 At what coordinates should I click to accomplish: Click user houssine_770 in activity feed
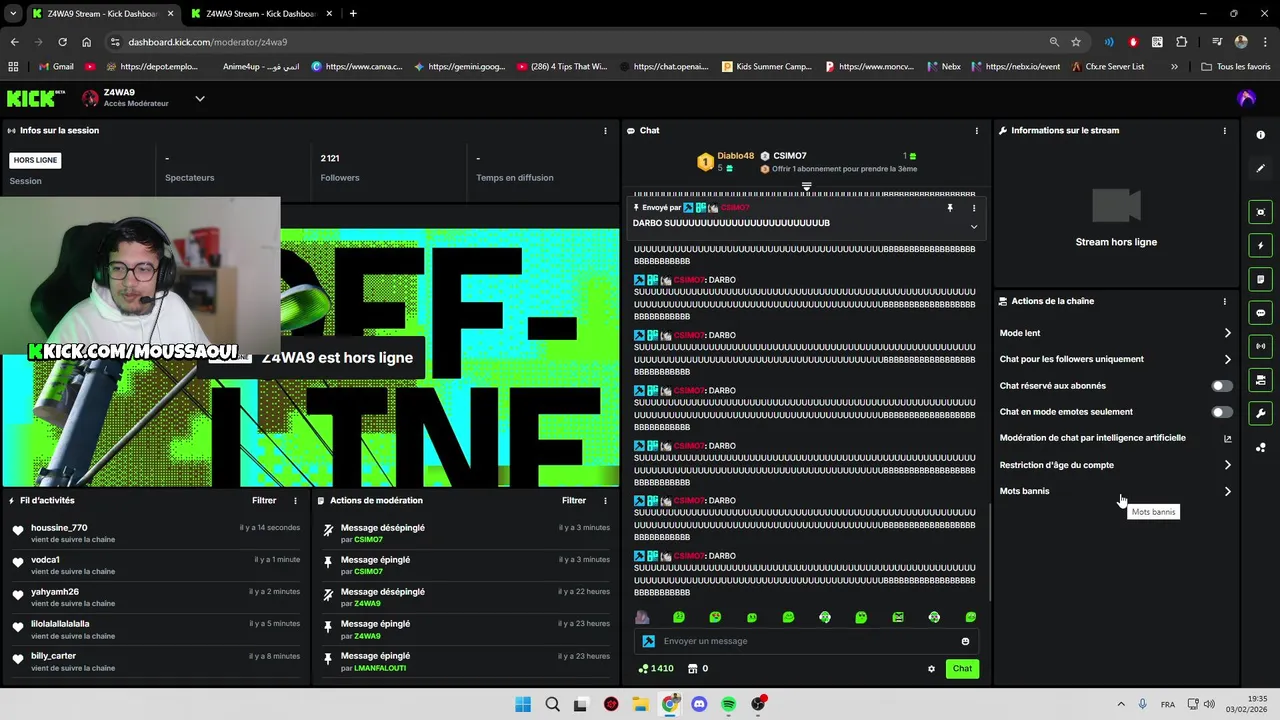click(59, 528)
